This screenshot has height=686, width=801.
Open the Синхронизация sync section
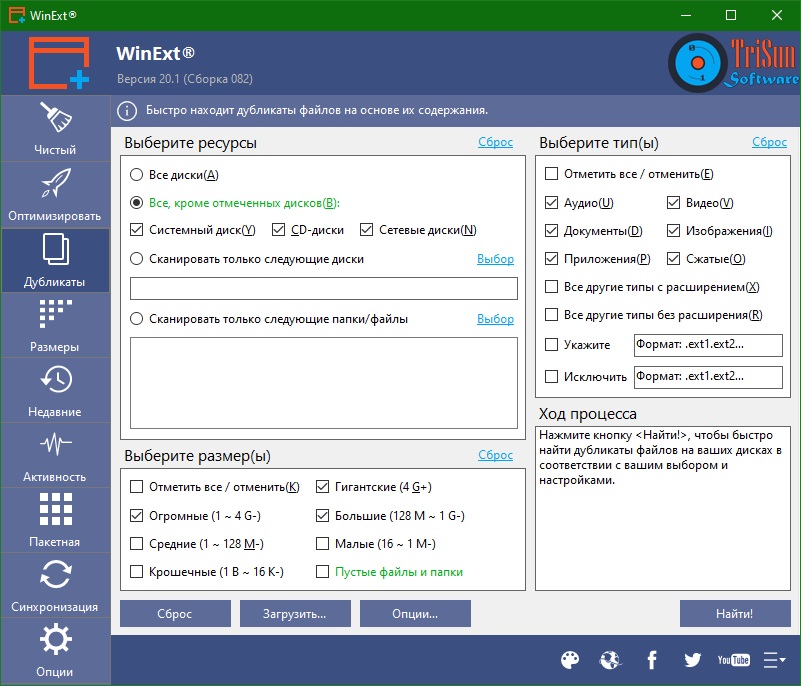(55, 585)
